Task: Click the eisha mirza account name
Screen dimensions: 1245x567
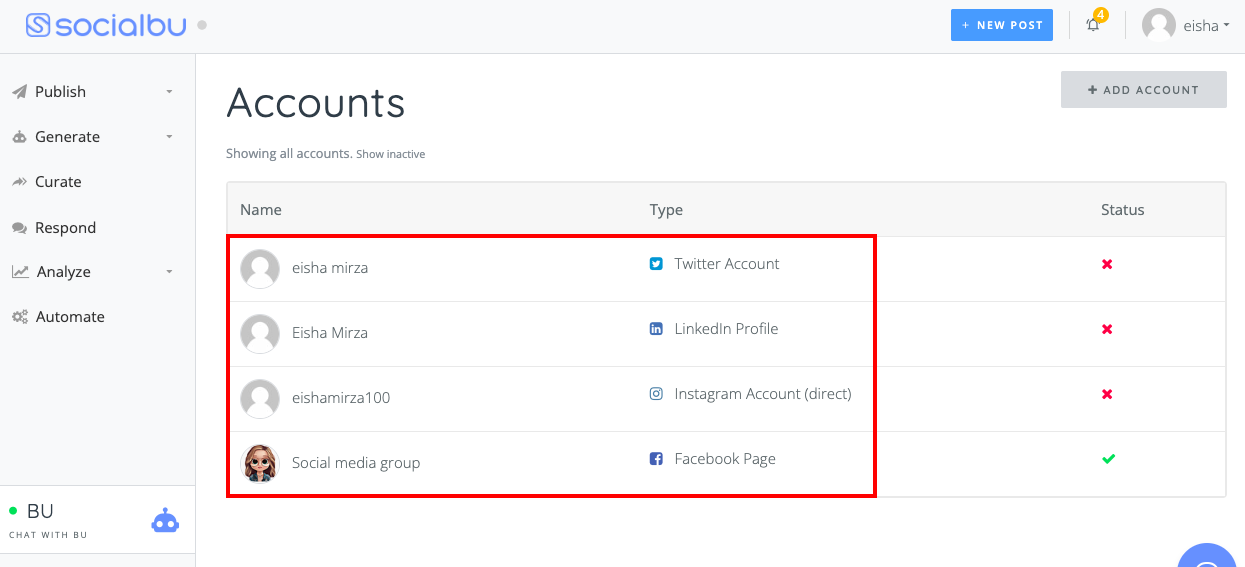Action: 330,268
